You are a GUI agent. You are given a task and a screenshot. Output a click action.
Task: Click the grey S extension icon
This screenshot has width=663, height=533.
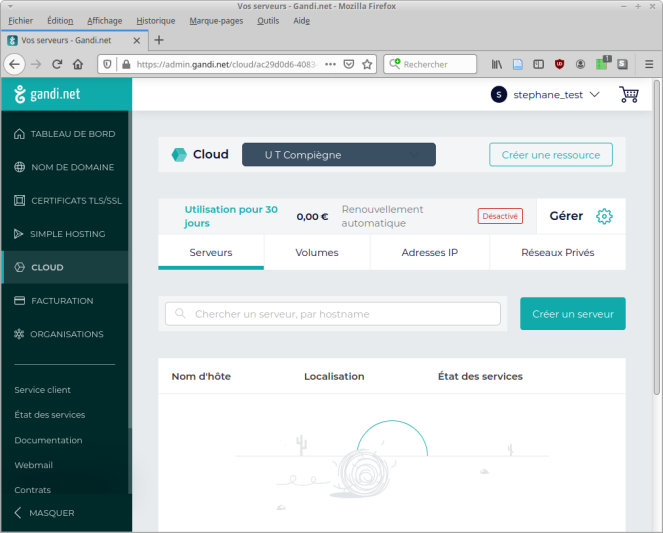tap(622, 64)
